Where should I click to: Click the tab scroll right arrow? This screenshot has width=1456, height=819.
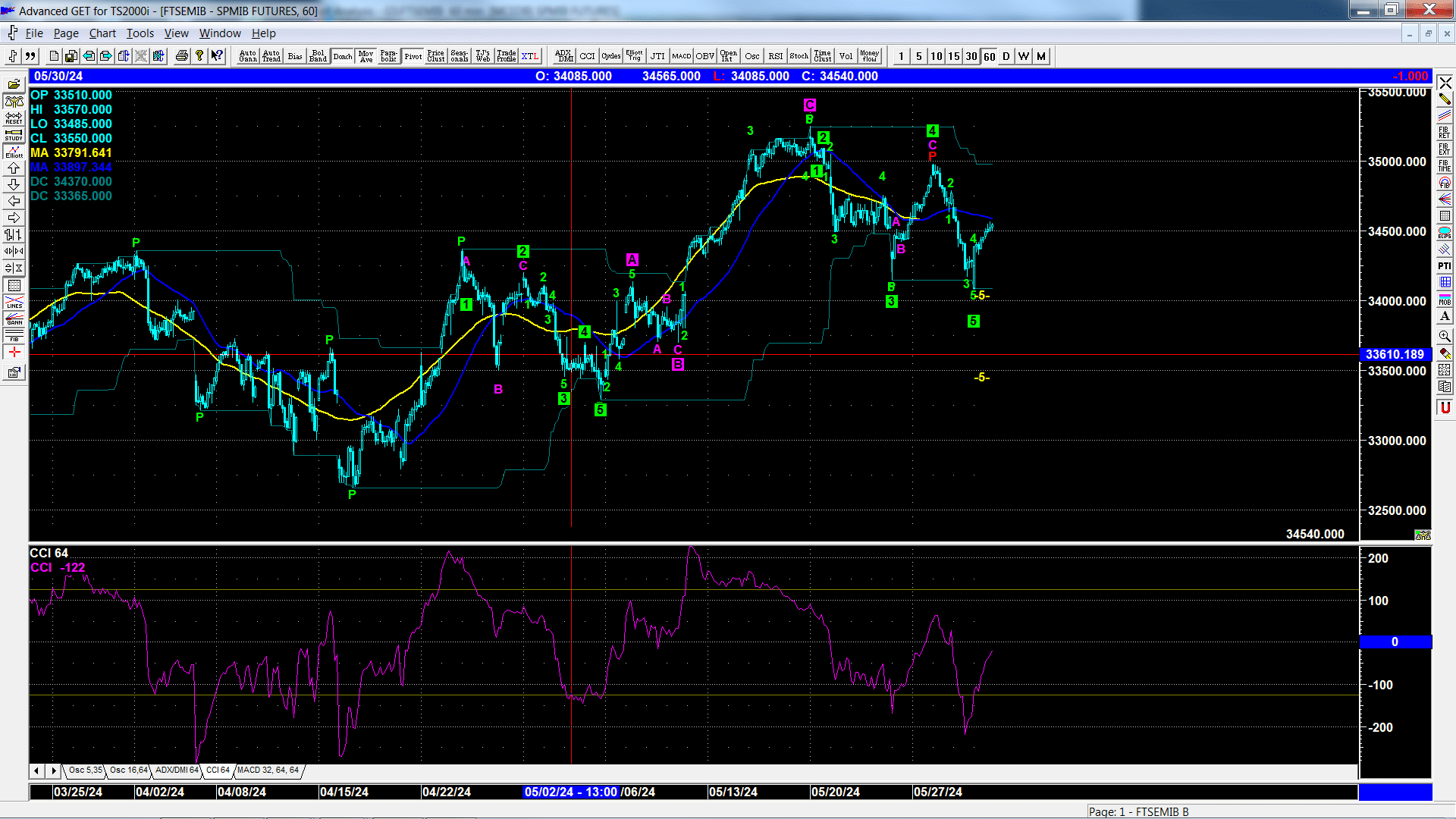click(x=53, y=770)
